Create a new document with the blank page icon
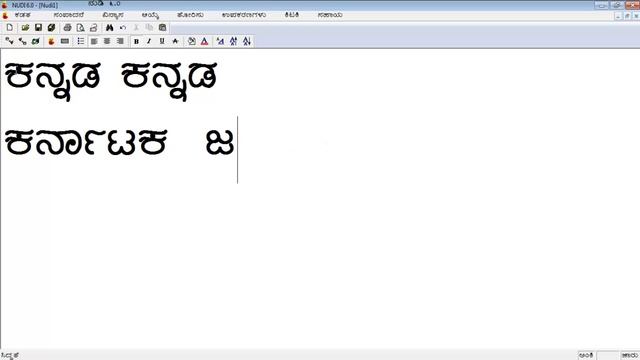The height and width of the screenshot is (360, 640). click(x=9, y=28)
